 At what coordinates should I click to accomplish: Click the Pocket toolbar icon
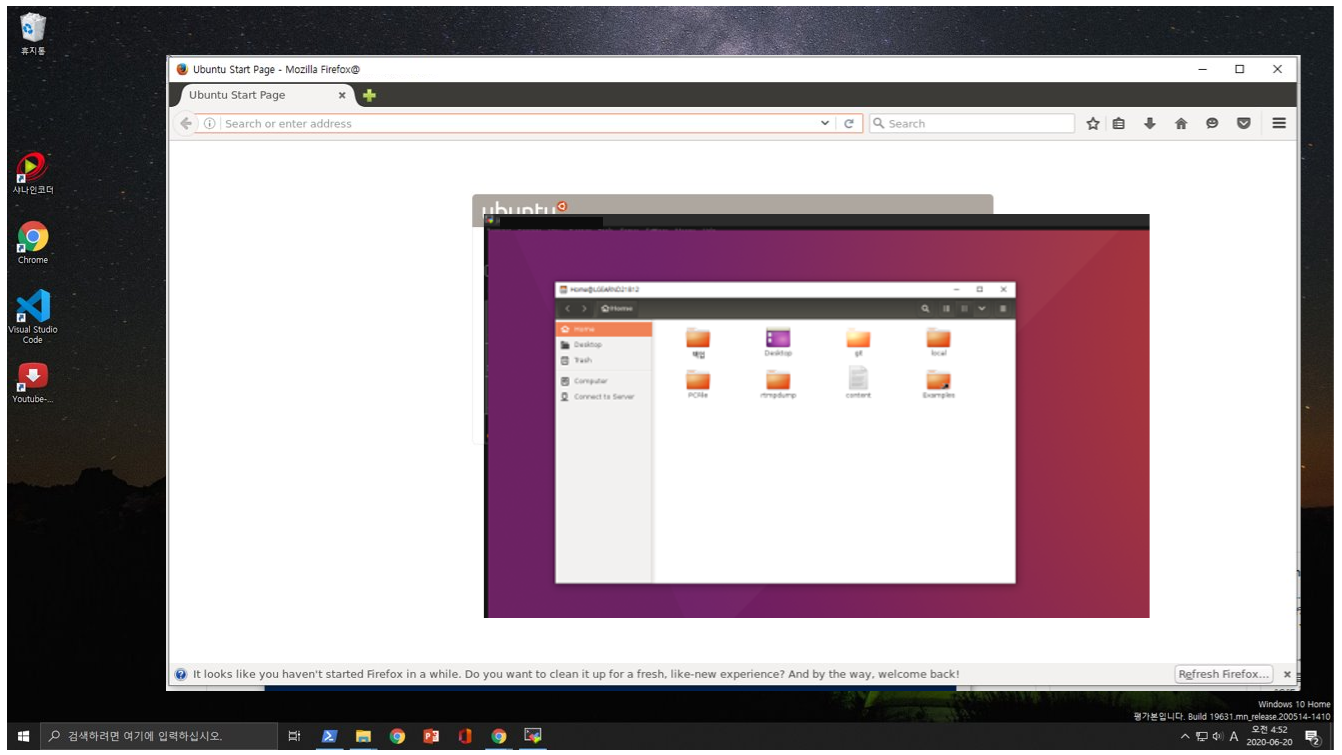(1244, 123)
